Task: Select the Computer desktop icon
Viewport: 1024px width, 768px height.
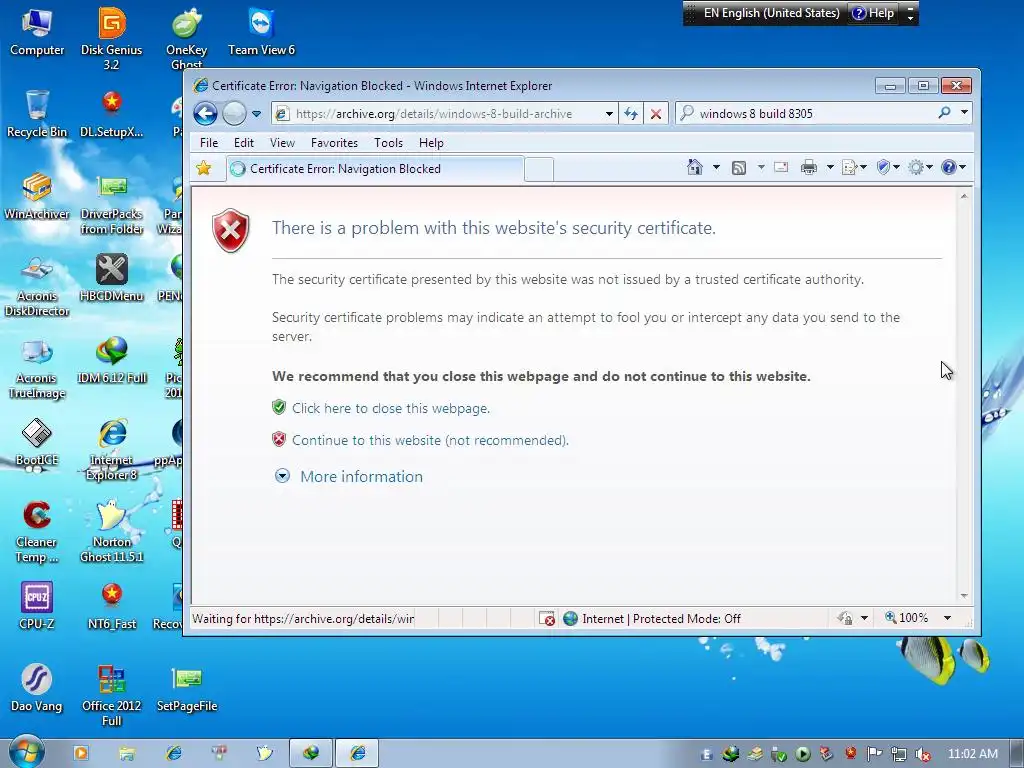Action: [x=37, y=32]
